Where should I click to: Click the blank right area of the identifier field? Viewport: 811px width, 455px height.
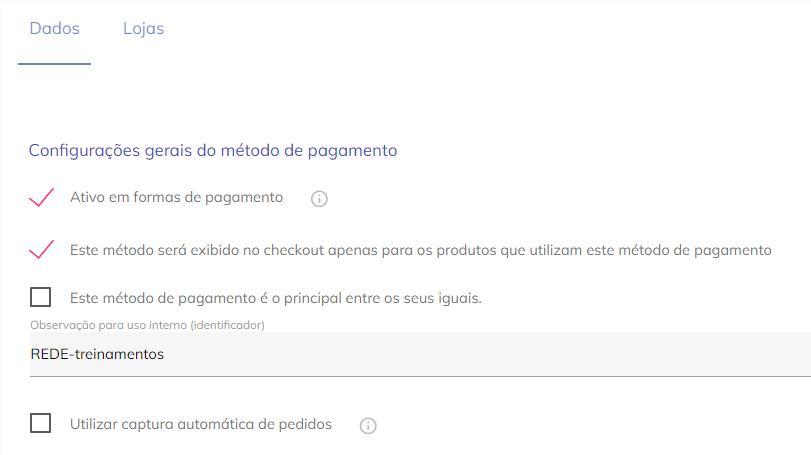[x=517, y=354]
